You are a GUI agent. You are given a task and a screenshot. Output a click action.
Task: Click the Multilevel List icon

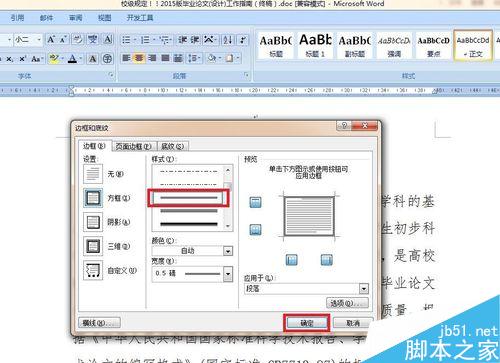164,40
